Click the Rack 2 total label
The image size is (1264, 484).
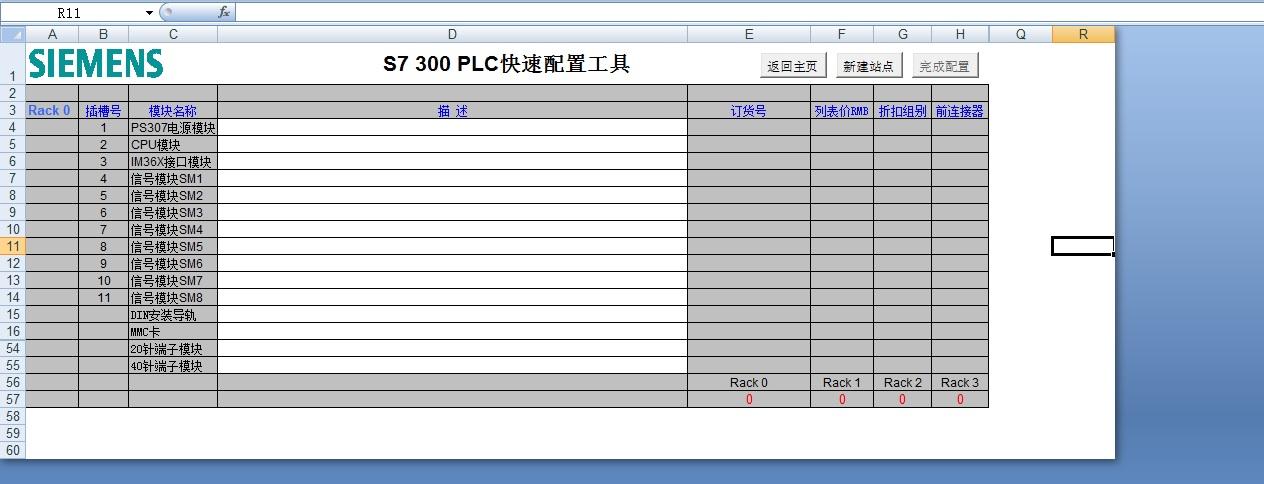pyautogui.click(x=902, y=383)
